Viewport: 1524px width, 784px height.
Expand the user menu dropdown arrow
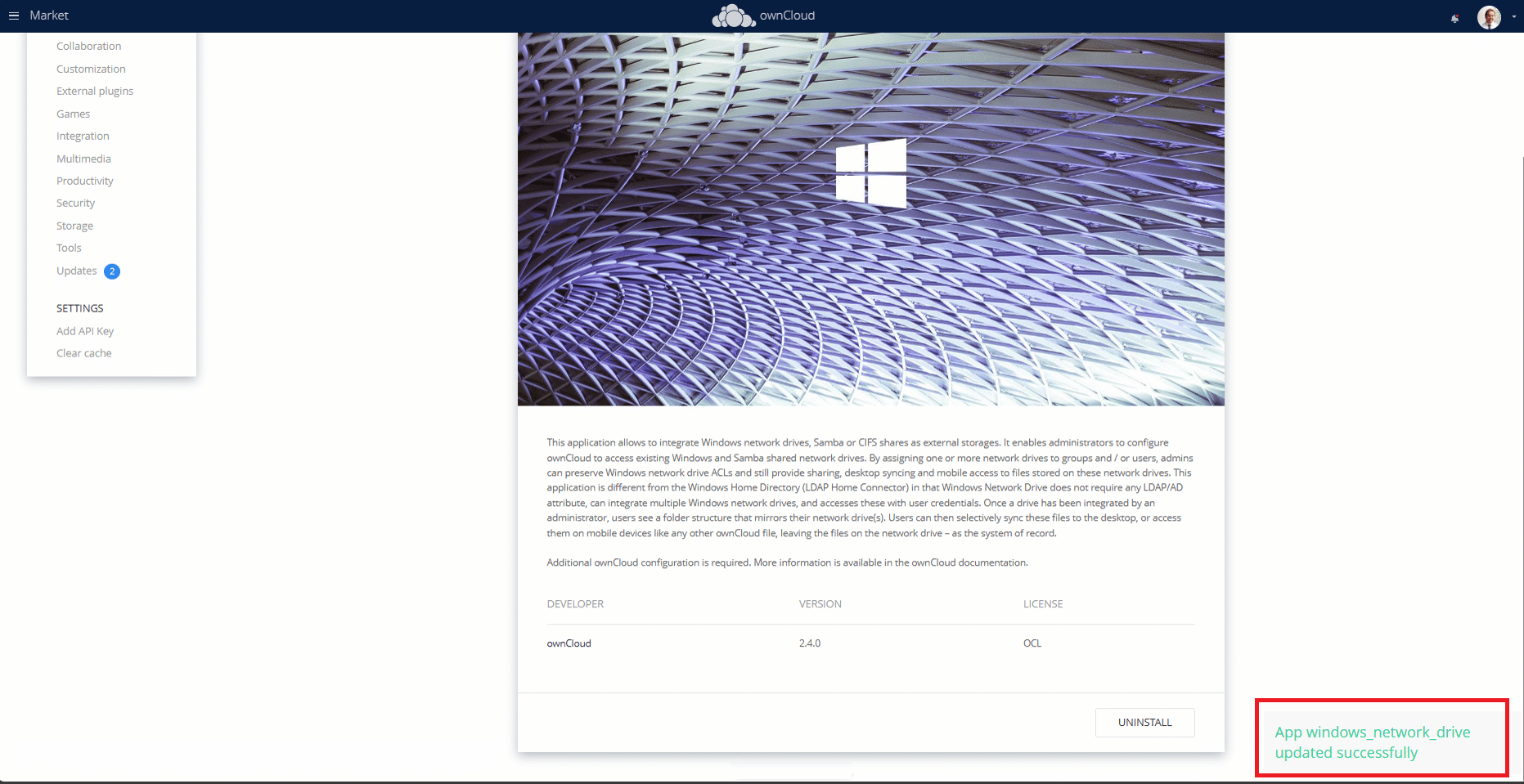(1514, 16)
